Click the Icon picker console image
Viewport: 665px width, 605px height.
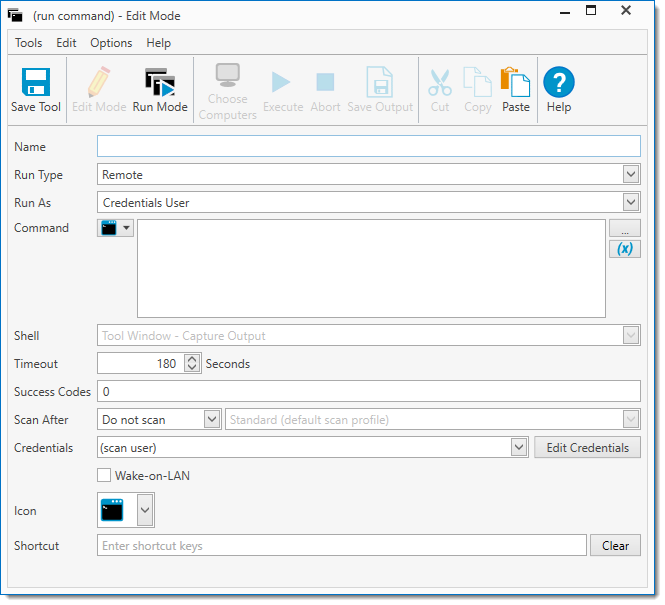point(113,511)
